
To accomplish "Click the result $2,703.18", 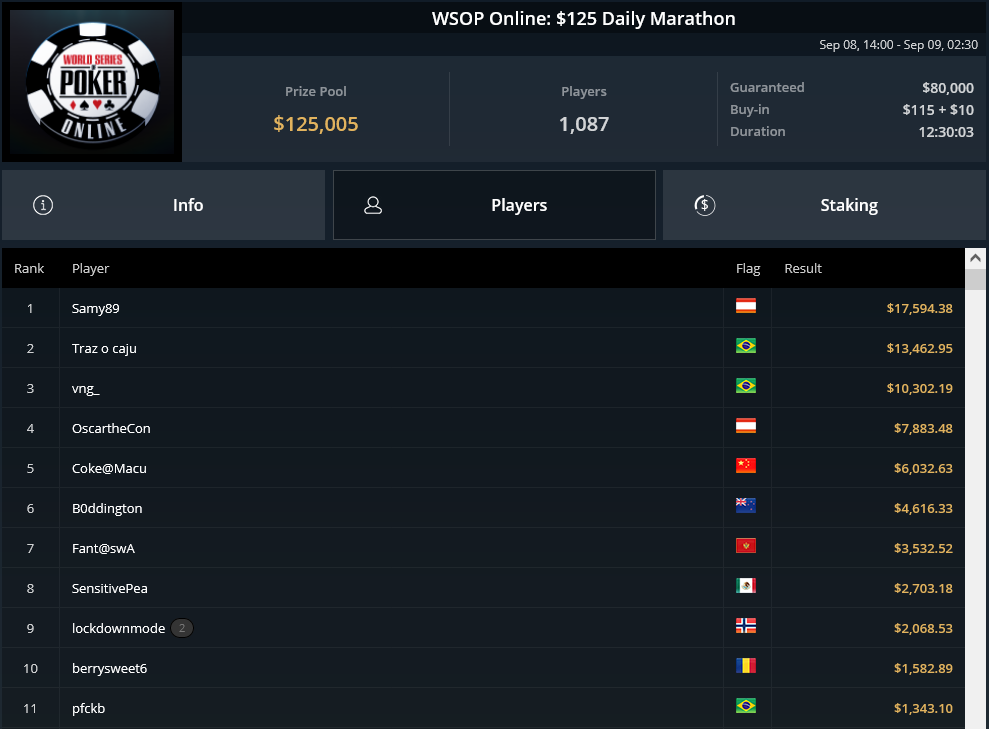I will coord(923,588).
